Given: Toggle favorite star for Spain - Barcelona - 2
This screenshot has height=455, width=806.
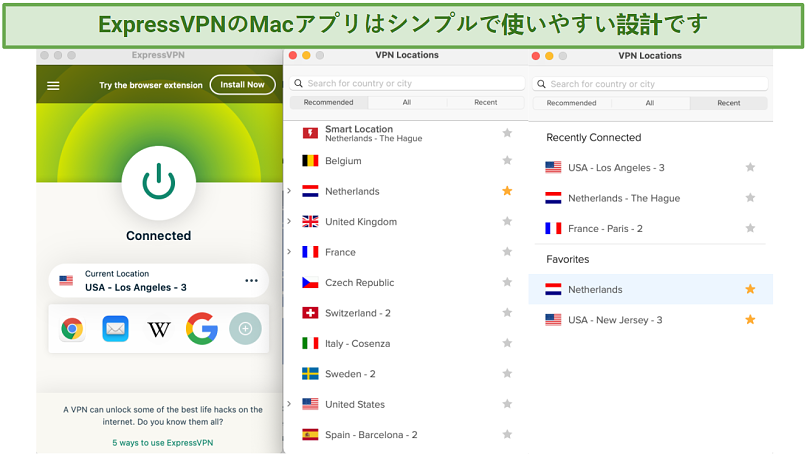Looking at the screenshot, I should coord(507,434).
